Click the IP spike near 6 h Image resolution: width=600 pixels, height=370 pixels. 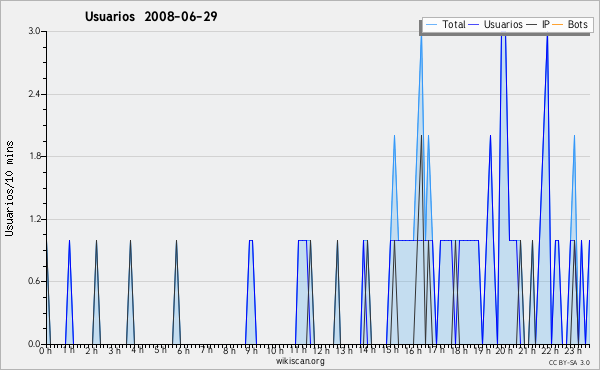tap(176, 291)
